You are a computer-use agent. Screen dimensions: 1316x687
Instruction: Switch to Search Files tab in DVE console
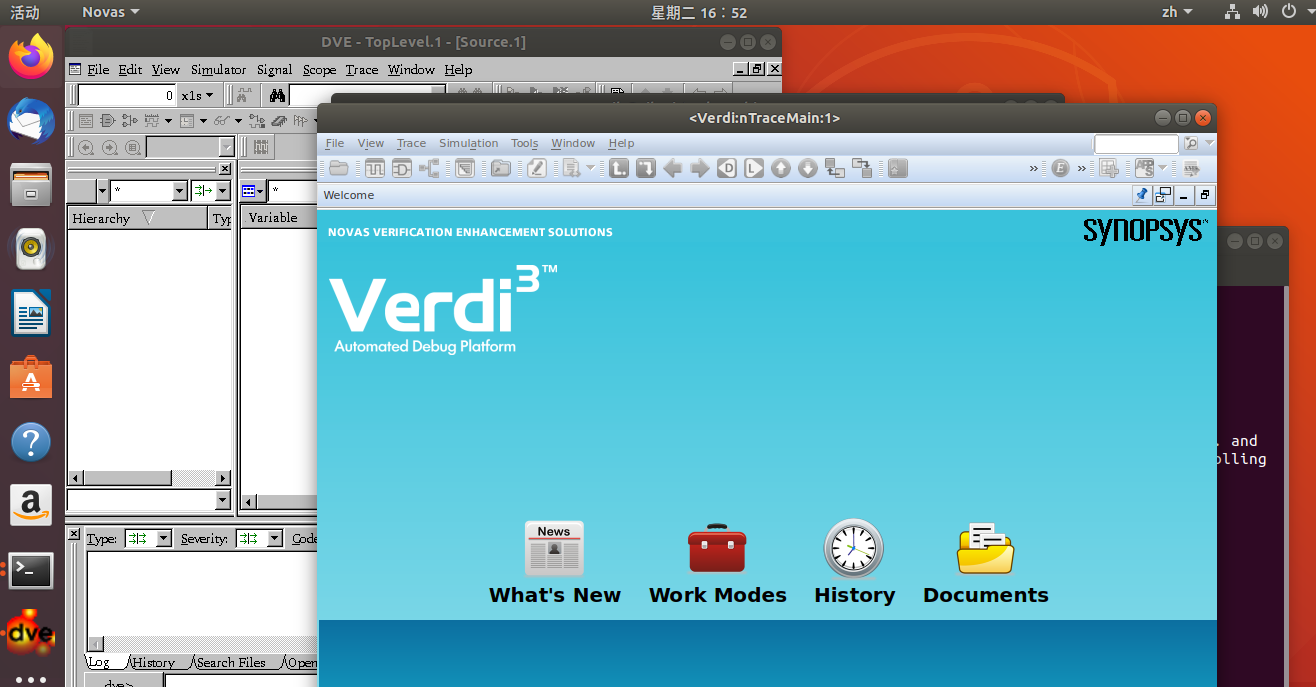click(x=231, y=662)
